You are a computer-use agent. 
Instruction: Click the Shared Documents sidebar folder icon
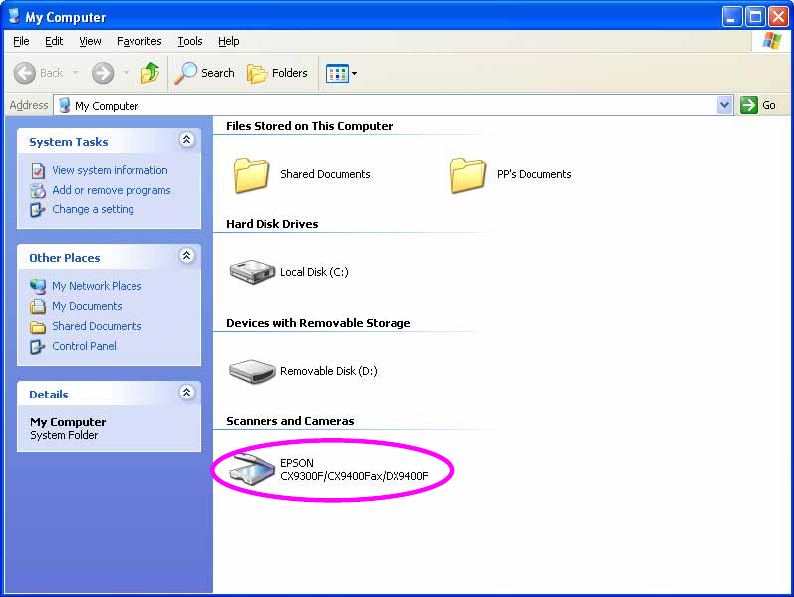point(38,327)
